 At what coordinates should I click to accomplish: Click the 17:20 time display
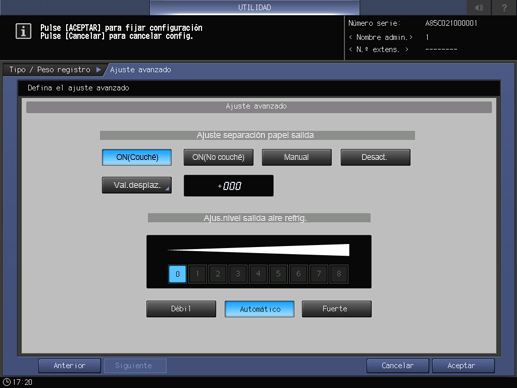click(22, 382)
